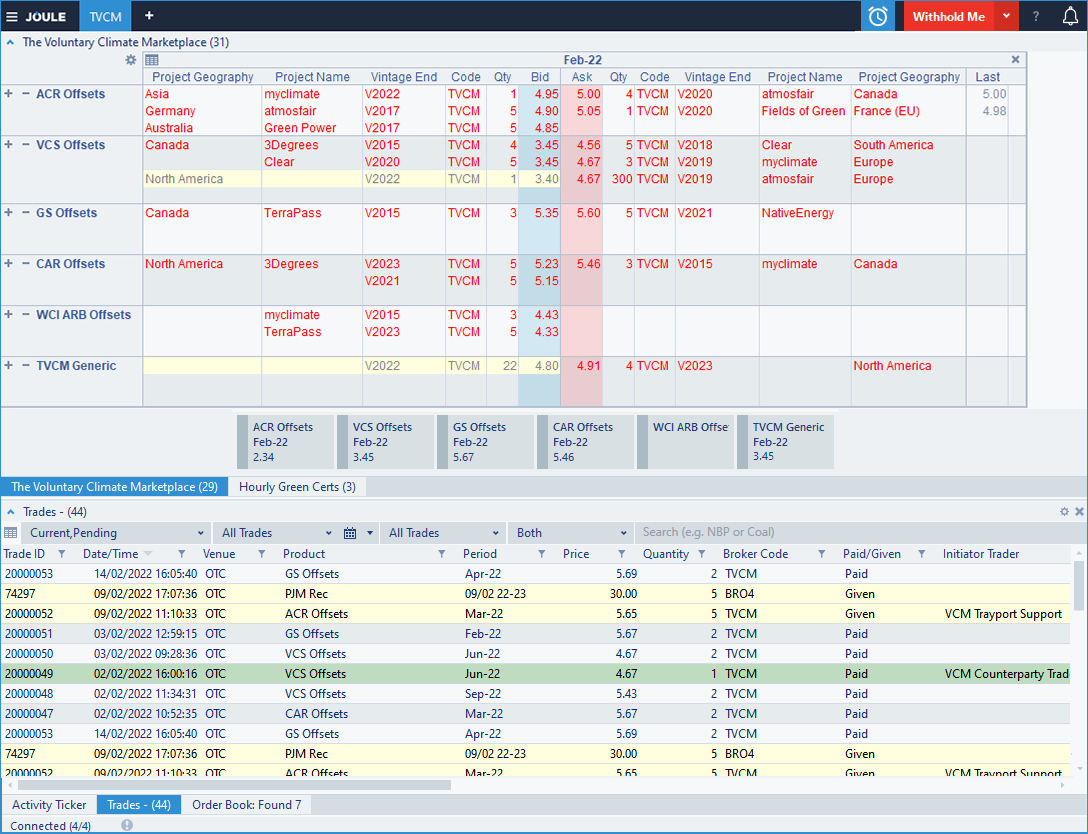1088x834 pixels.
Task: Filter the Quantity column
Action: (x=702, y=554)
